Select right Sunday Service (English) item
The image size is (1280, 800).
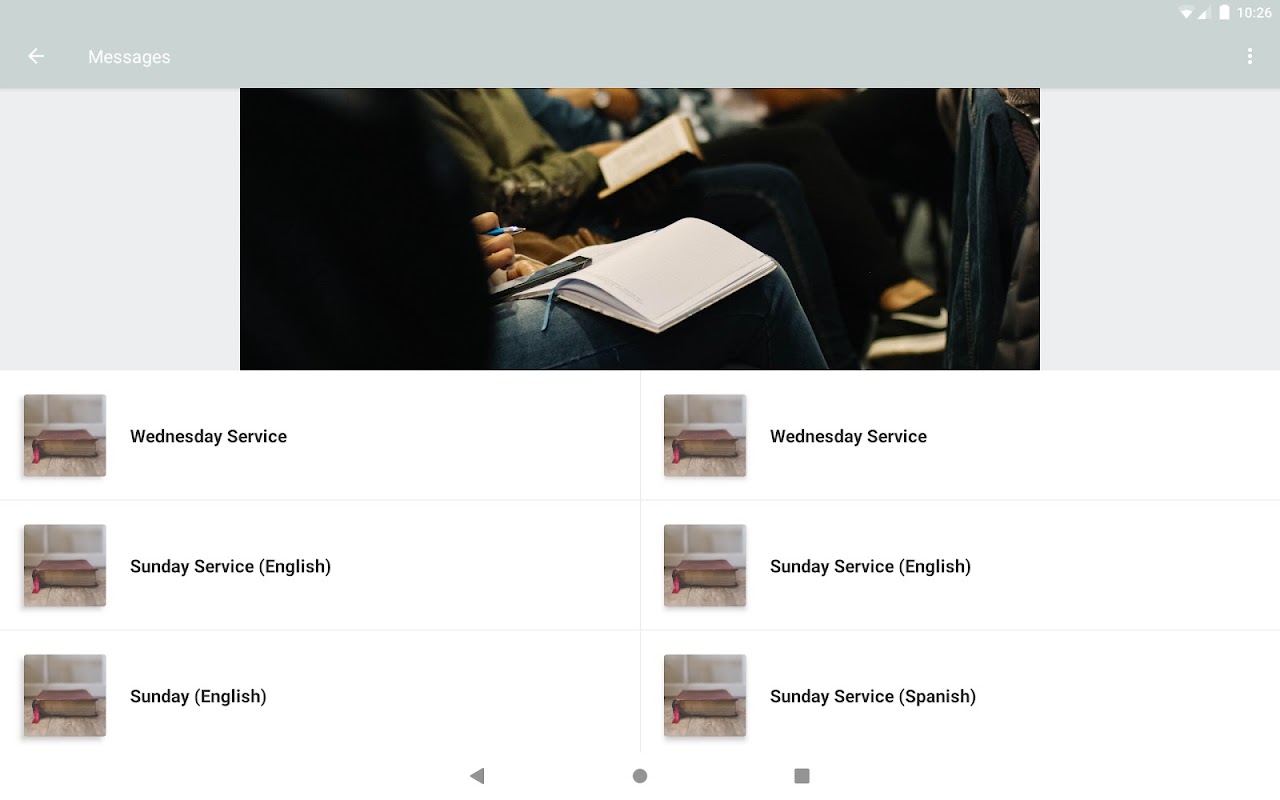(960, 566)
